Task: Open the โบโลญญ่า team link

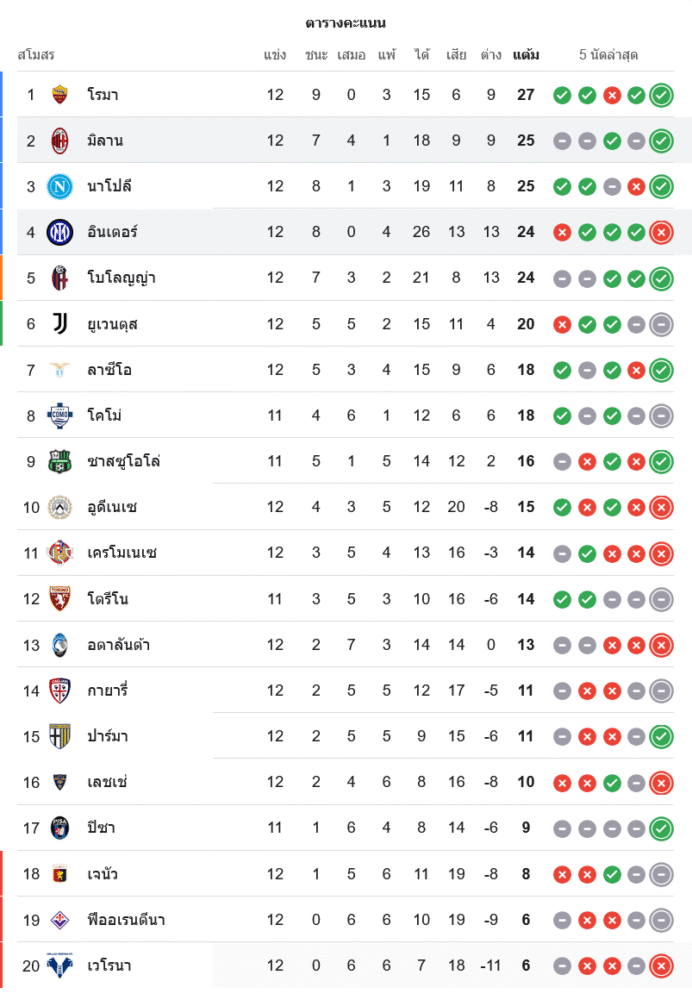Action: point(121,278)
